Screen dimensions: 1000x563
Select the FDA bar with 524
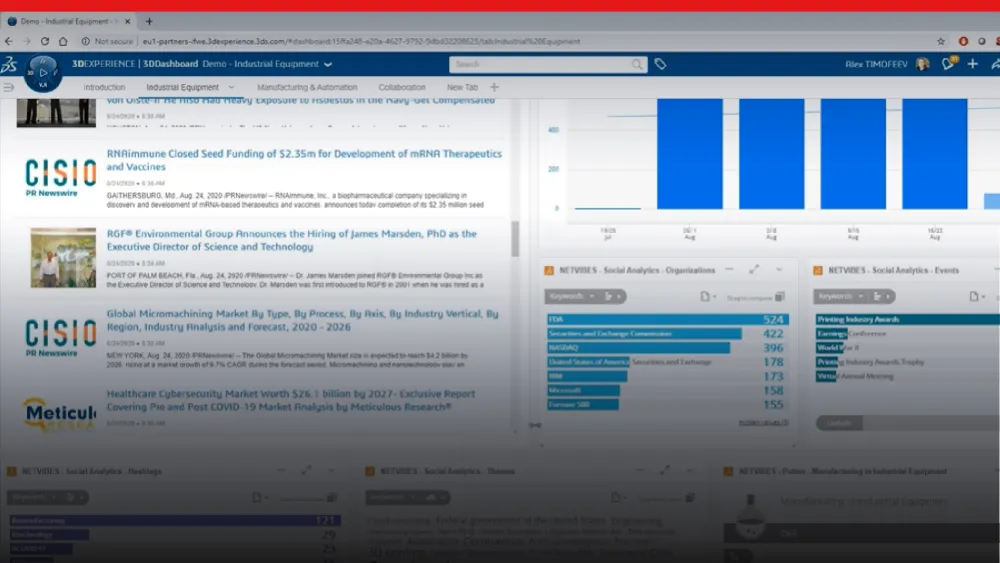[667, 319]
